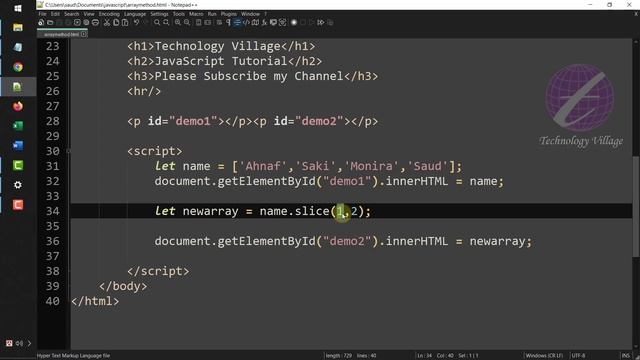The image size is (640, 360).
Task: Toggle Show All Characters pilcrow icon
Action: tap(228, 22)
